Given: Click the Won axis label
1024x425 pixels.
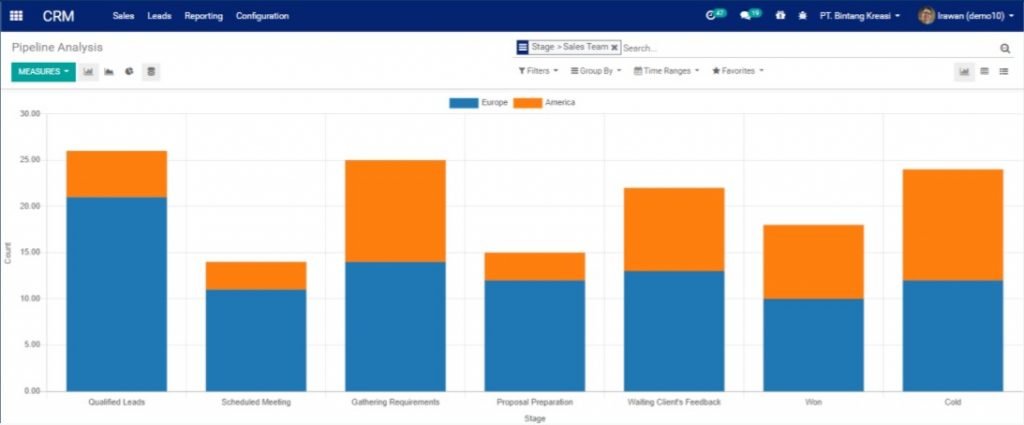Looking at the screenshot, I should click(814, 403).
